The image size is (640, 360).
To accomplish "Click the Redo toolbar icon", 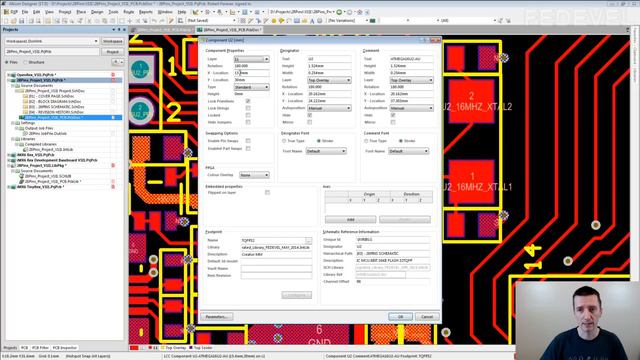I will click(x=161, y=20).
